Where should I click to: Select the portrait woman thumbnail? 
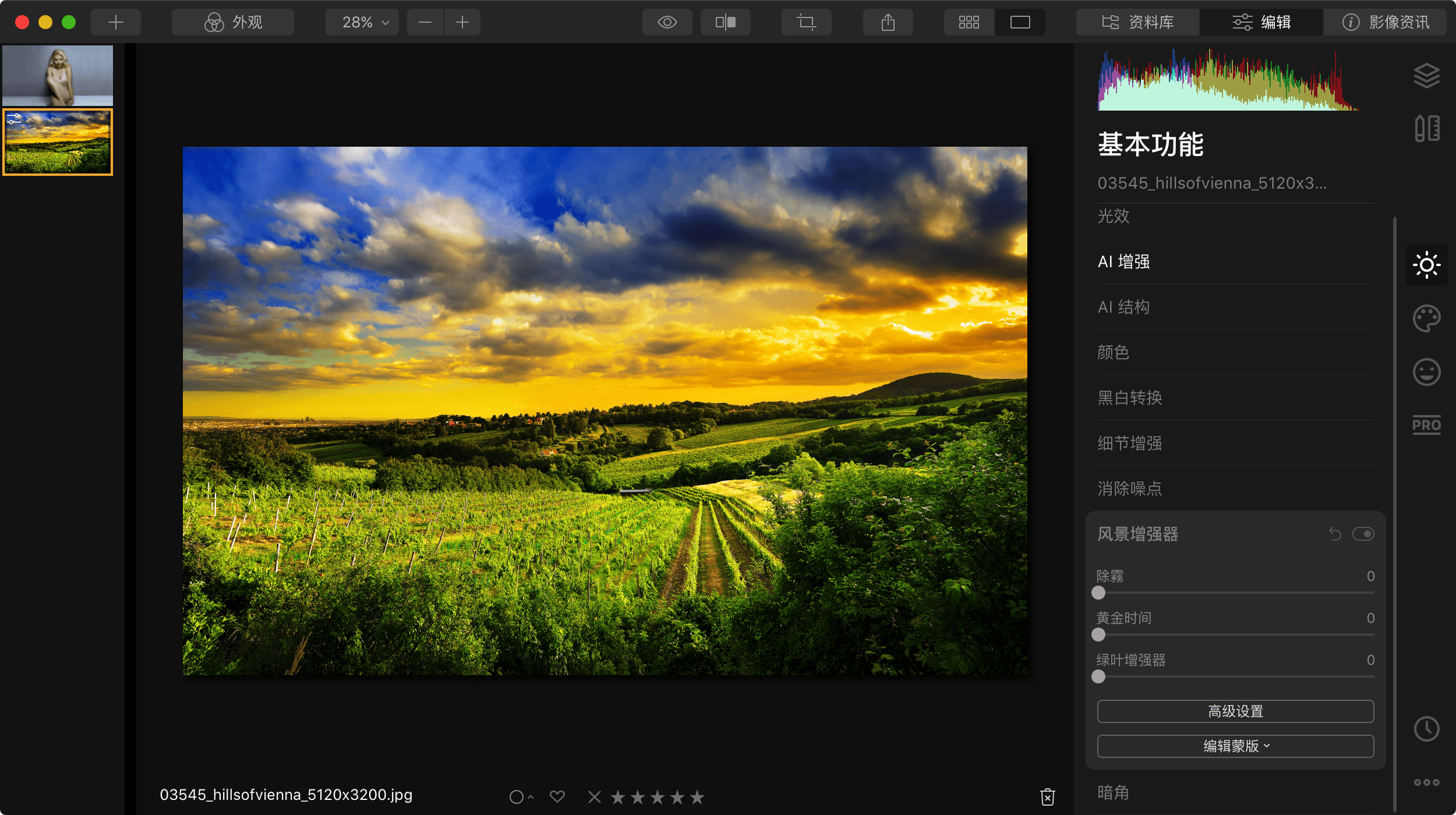pyautogui.click(x=58, y=76)
